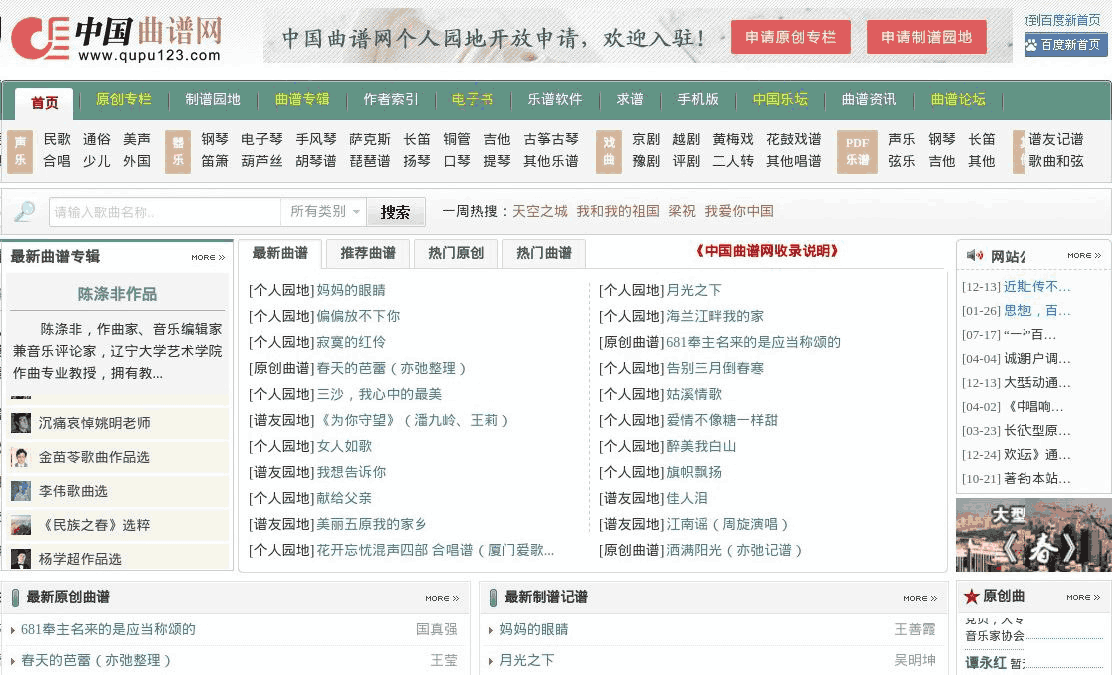Expand MORE in 最新制谱记谱 section
Screen dimensions: 1112x675
tap(920, 598)
